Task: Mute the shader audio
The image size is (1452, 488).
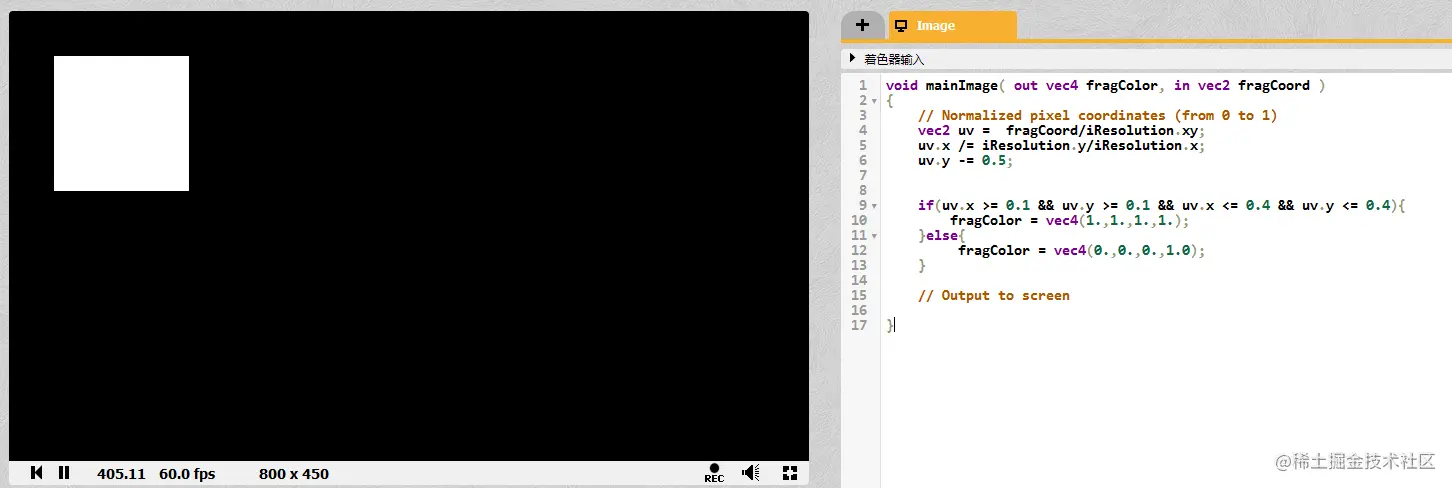Action: point(751,473)
